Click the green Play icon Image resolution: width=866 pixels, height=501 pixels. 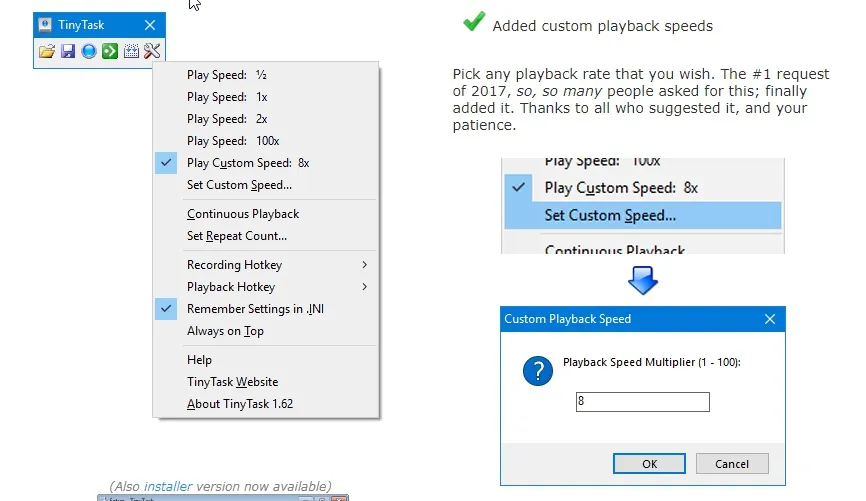pos(110,51)
